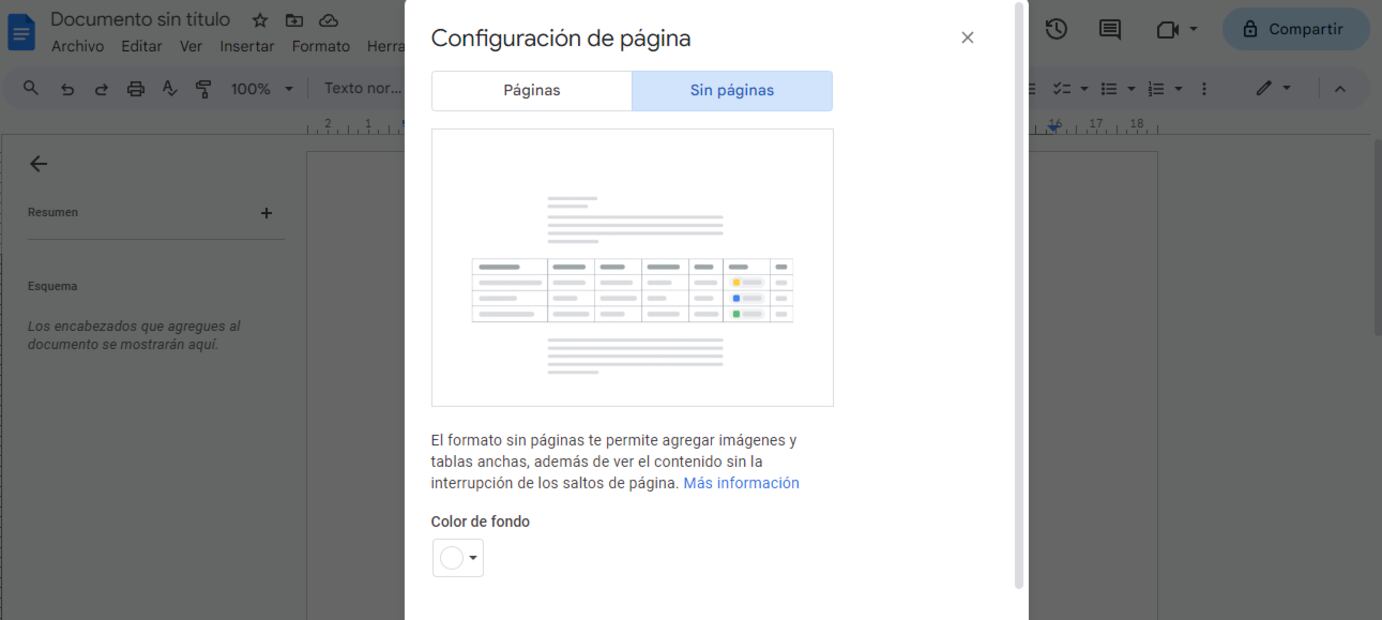Click the version history clock icon

point(1056,30)
